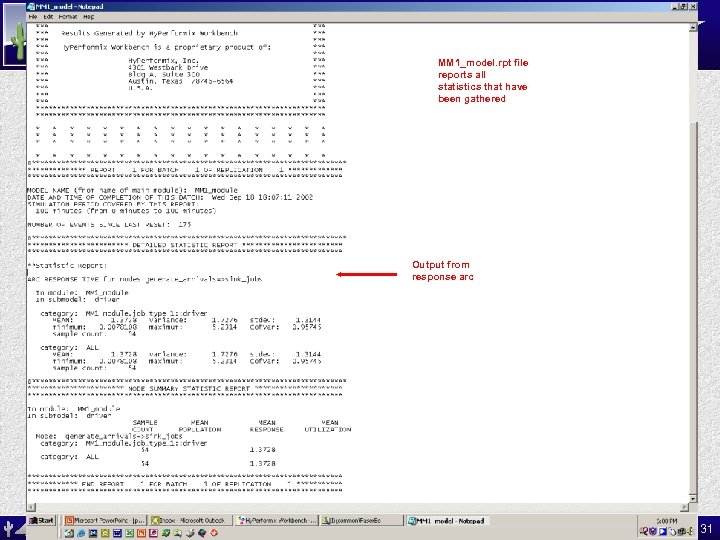Open the Format menu in Notepad

pos(68,17)
